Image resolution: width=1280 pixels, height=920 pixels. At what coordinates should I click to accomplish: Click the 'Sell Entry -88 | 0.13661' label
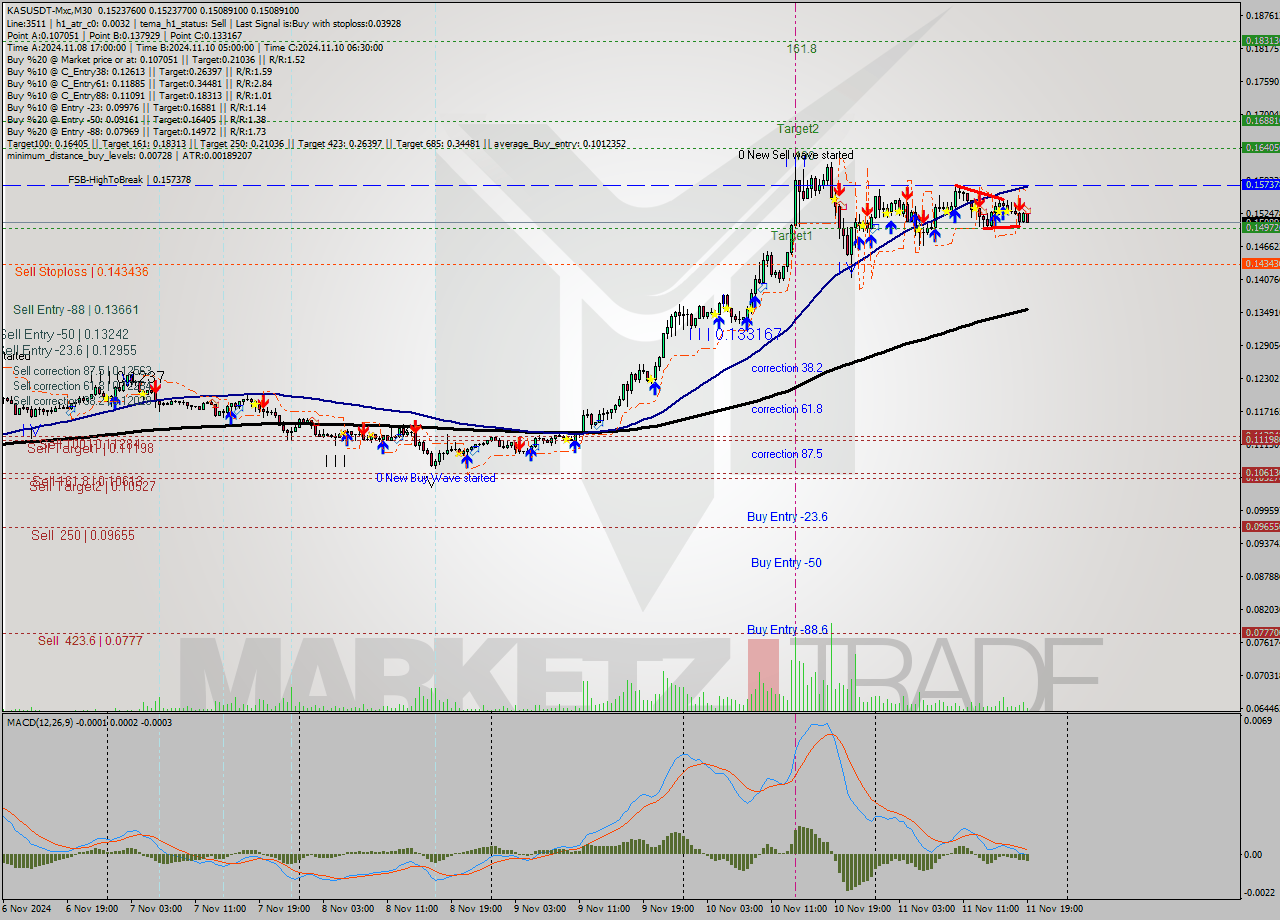tap(75, 310)
